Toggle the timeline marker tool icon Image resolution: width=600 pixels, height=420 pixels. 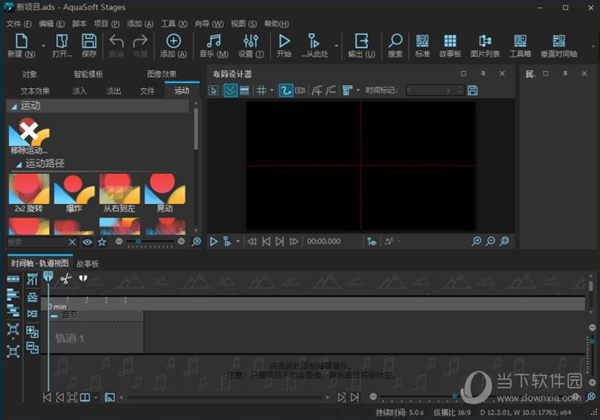click(x=48, y=277)
